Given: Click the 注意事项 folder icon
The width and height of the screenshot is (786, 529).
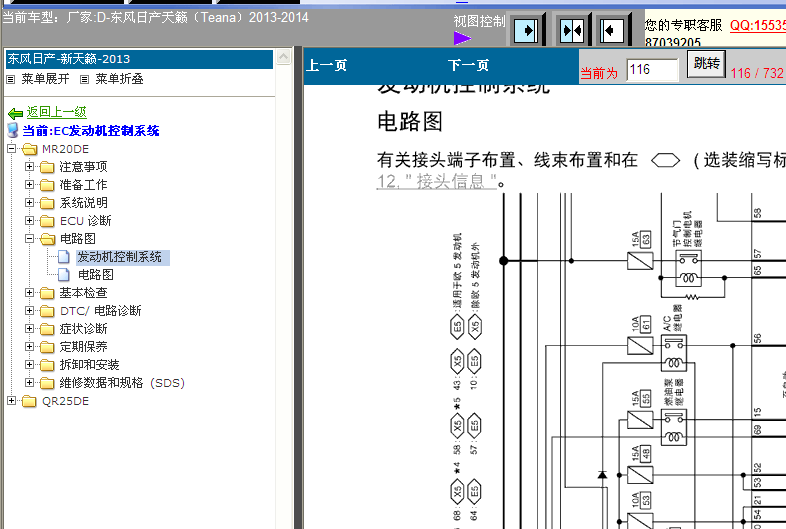Looking at the screenshot, I should point(47,167).
